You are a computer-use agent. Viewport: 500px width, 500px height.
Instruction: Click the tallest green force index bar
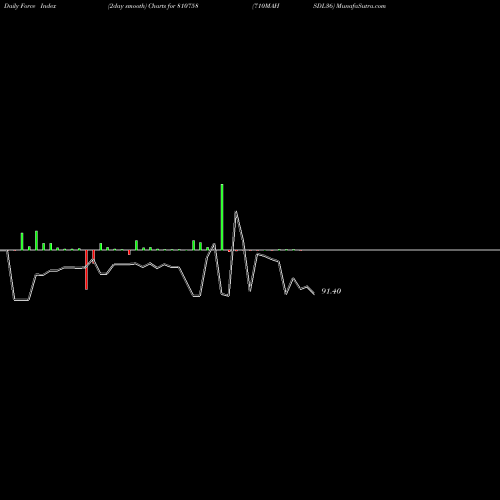click(222, 217)
